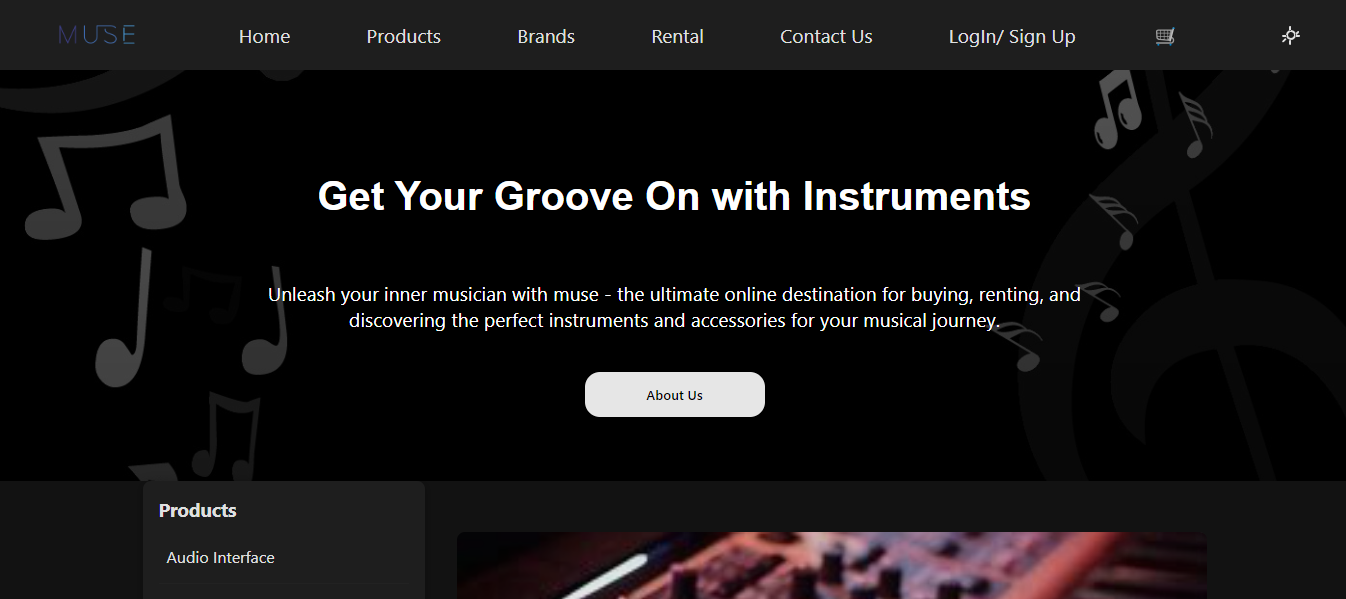The height and width of the screenshot is (599, 1346).
Task: Click the large beamed note graphic at left
Action: pyautogui.click(x=105, y=178)
